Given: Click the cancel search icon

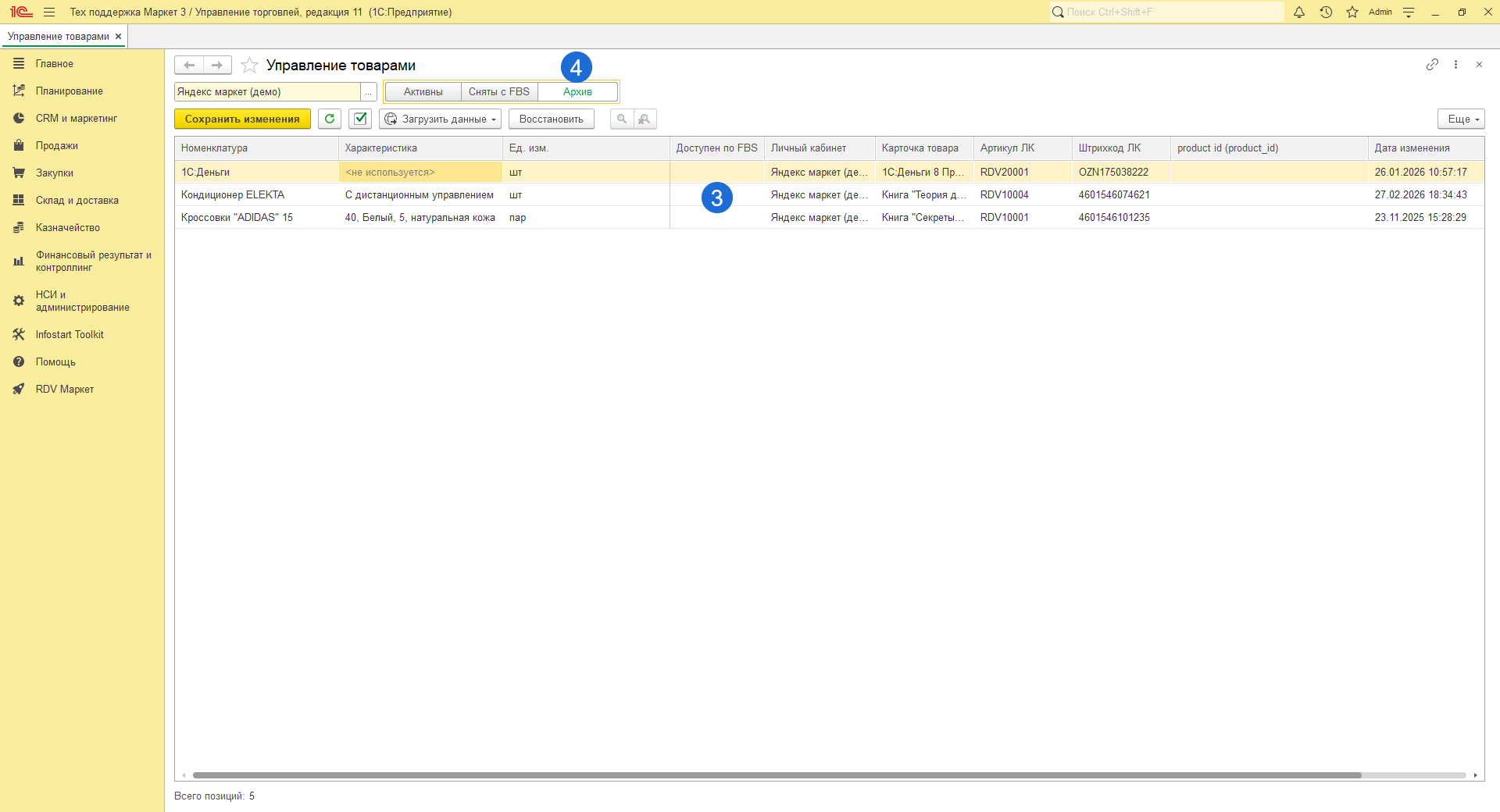Looking at the screenshot, I should click(x=645, y=119).
